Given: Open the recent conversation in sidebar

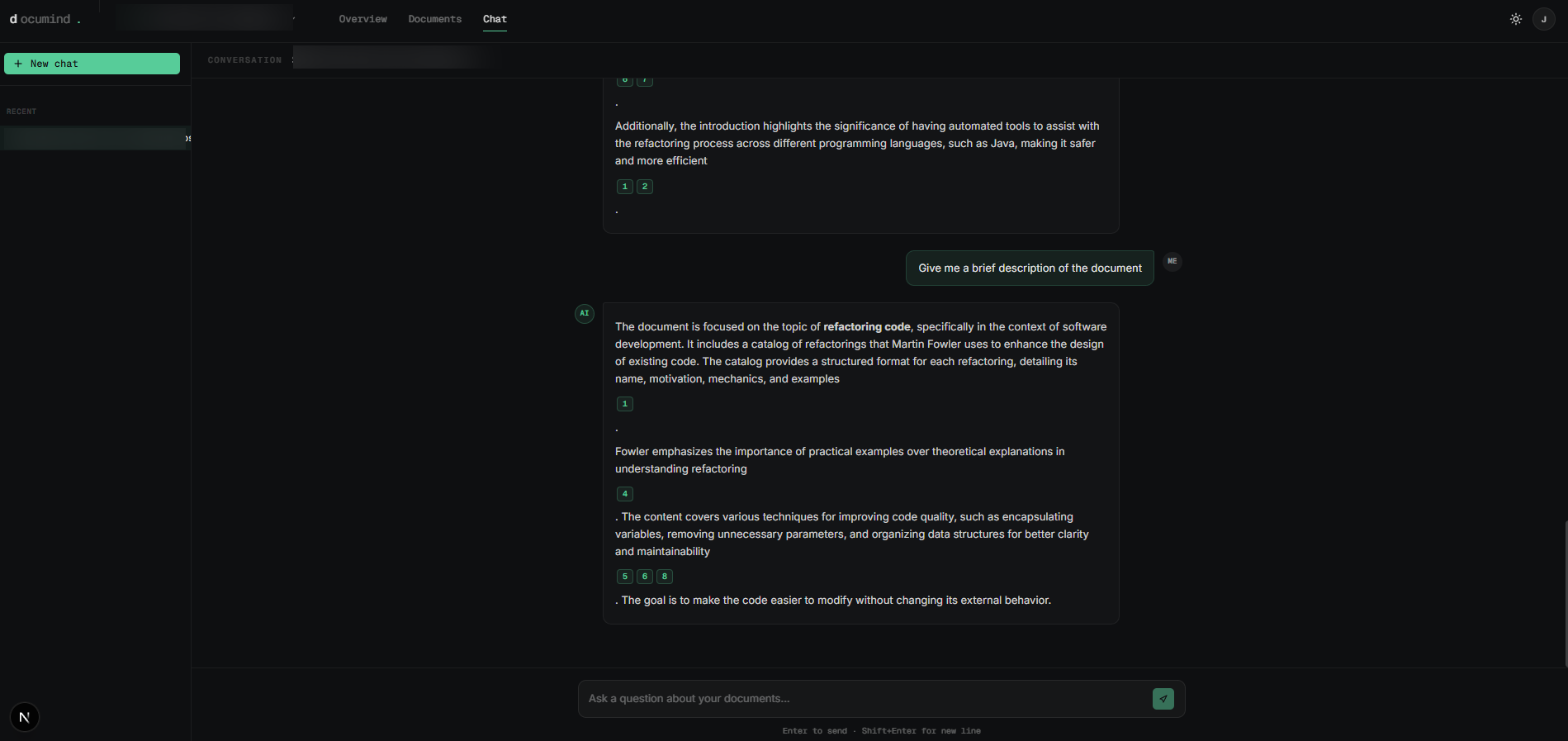Looking at the screenshot, I should coord(96,138).
